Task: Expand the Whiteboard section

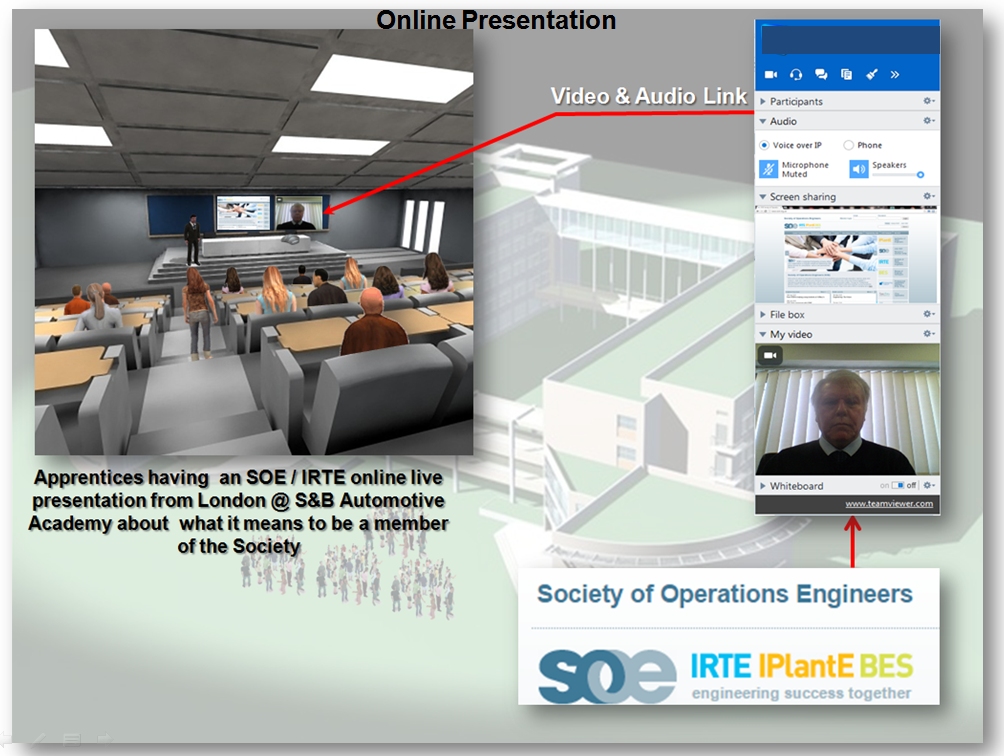Action: tap(763, 486)
